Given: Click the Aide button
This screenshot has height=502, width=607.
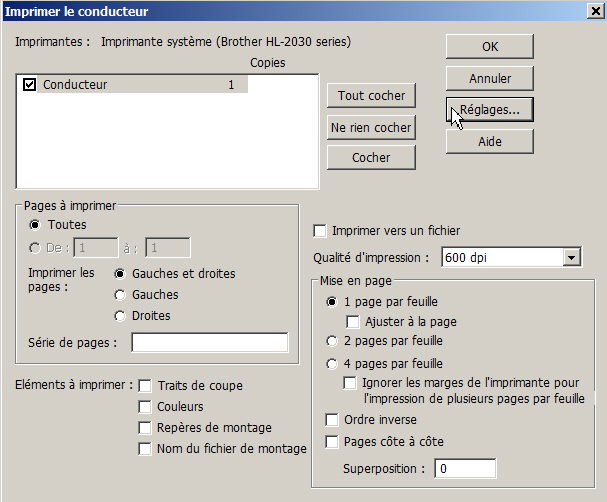Looking at the screenshot, I should coord(489,141).
